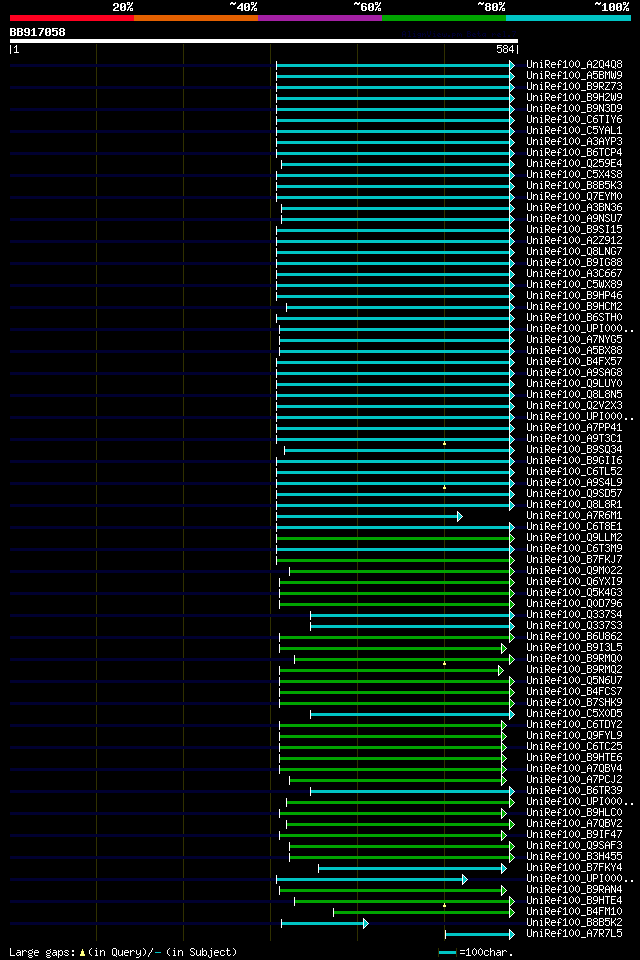Open the hit UniRef100_B9RZ73

[x=574, y=86]
